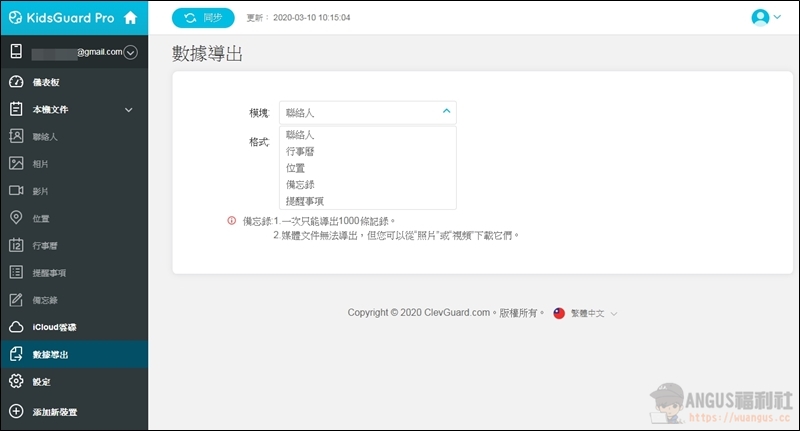Open 提醒事項 reminders in the sidebar
The image size is (800, 431).
[50, 272]
